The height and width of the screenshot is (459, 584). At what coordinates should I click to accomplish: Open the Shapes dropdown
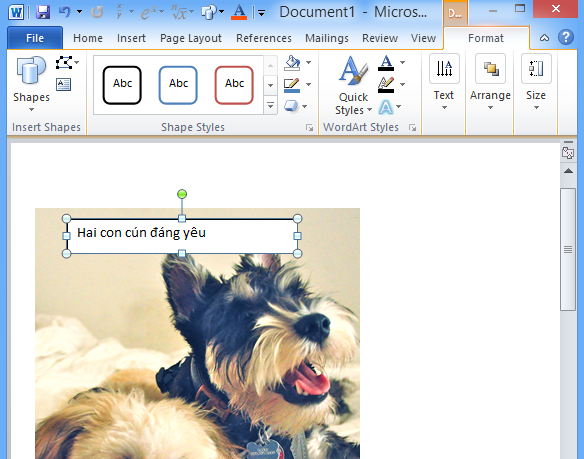tap(31, 85)
